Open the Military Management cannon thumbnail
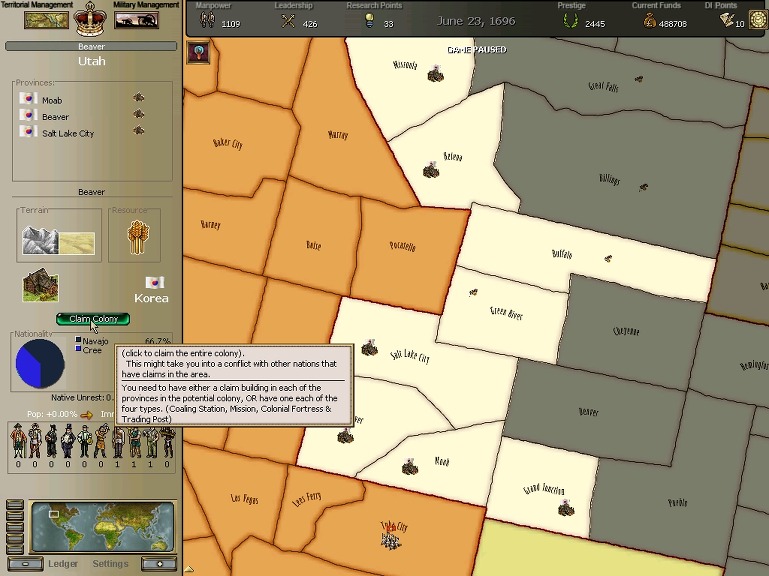769x576 pixels. (x=136, y=20)
